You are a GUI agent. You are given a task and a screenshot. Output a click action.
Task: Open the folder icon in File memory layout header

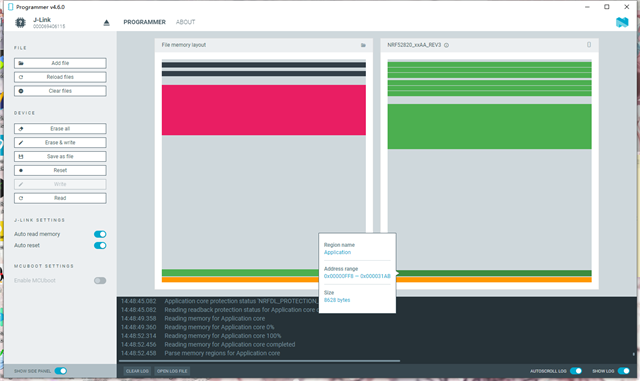[363, 45]
